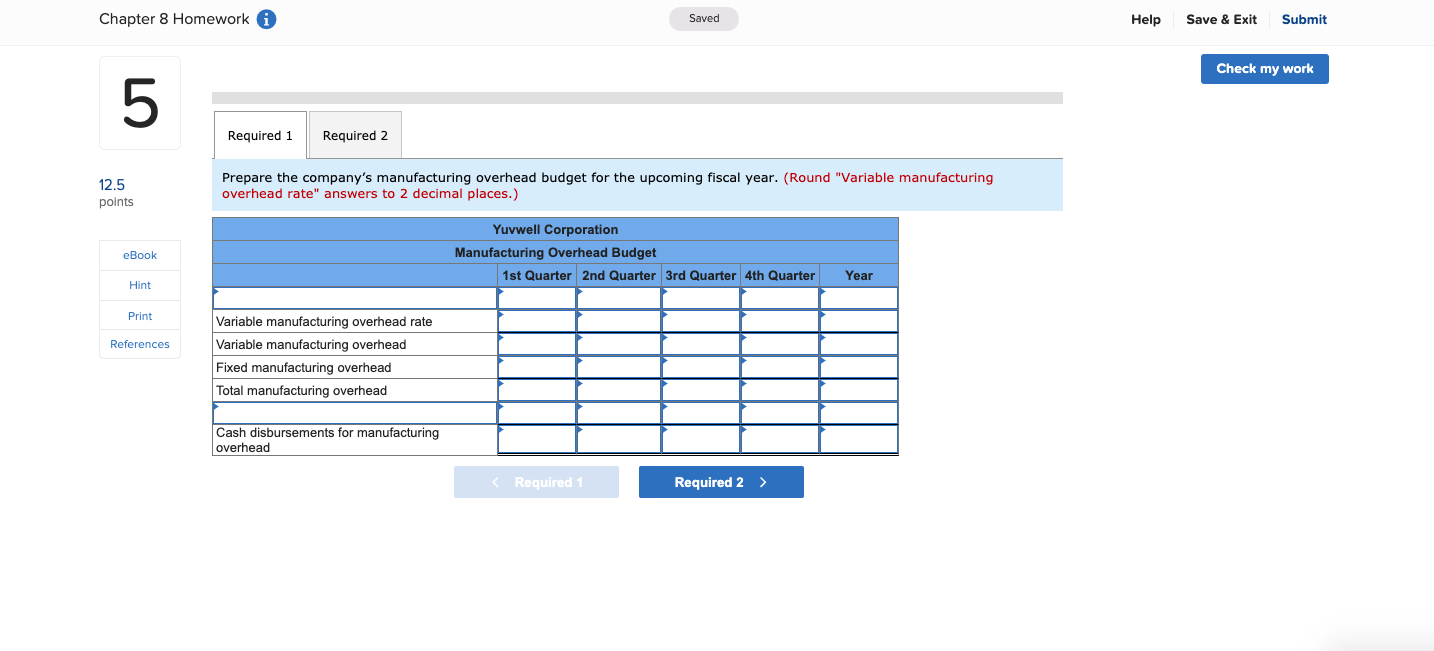Open the Variable manufacturing overhead 4th Quarter cell dropdown
Screen dimensions: 1434x651
coord(780,344)
